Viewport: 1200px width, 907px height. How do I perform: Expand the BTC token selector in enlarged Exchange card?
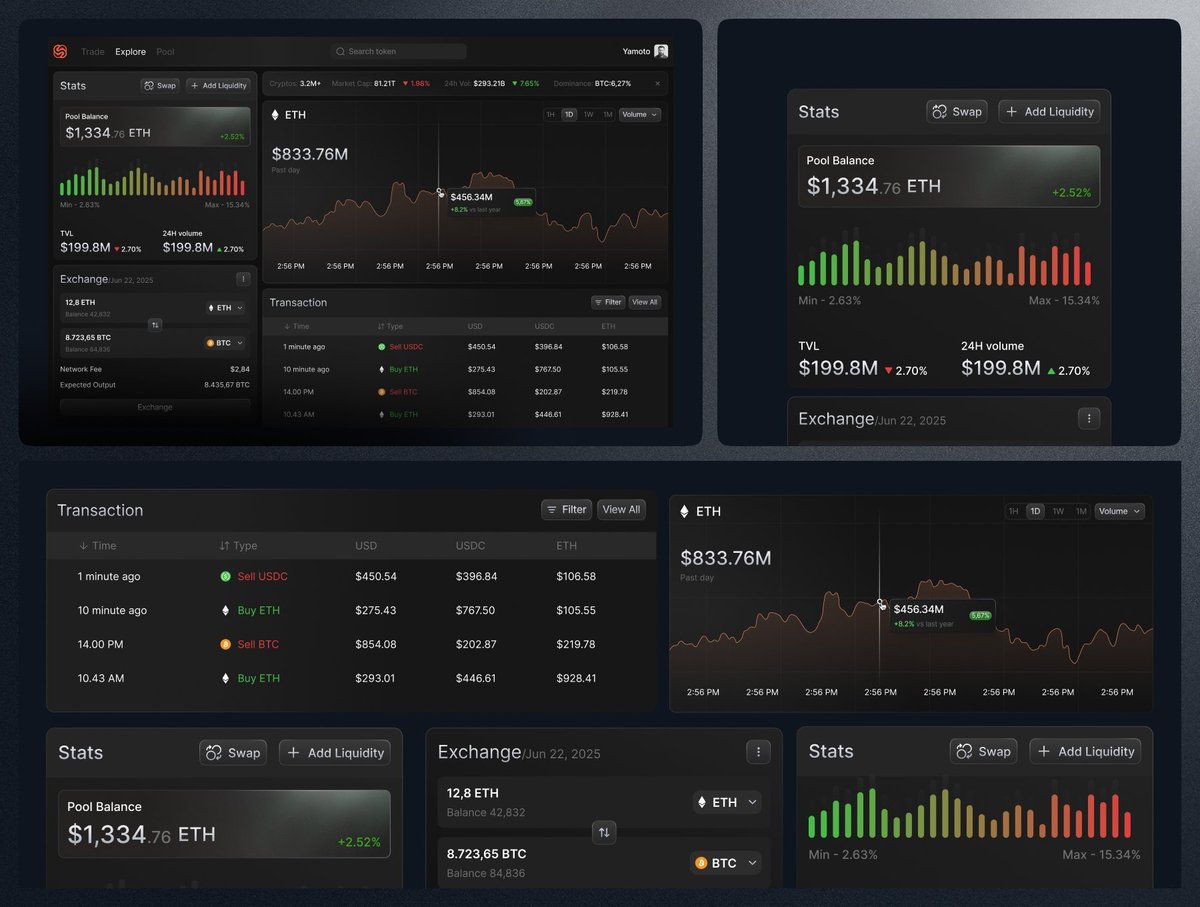[726, 863]
